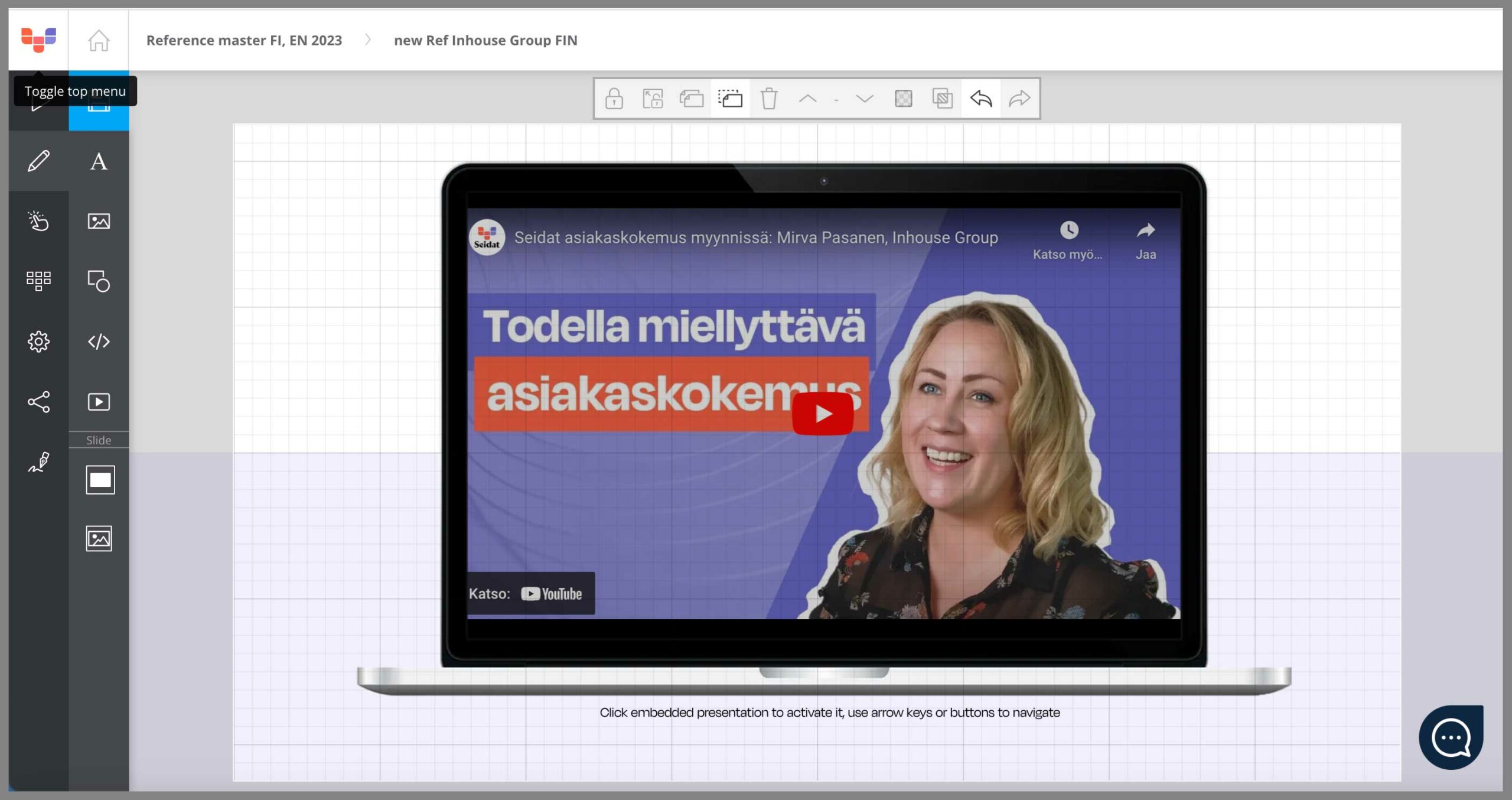1512x800 pixels.
Task: Open presentation settings gear icon
Action: [38, 342]
